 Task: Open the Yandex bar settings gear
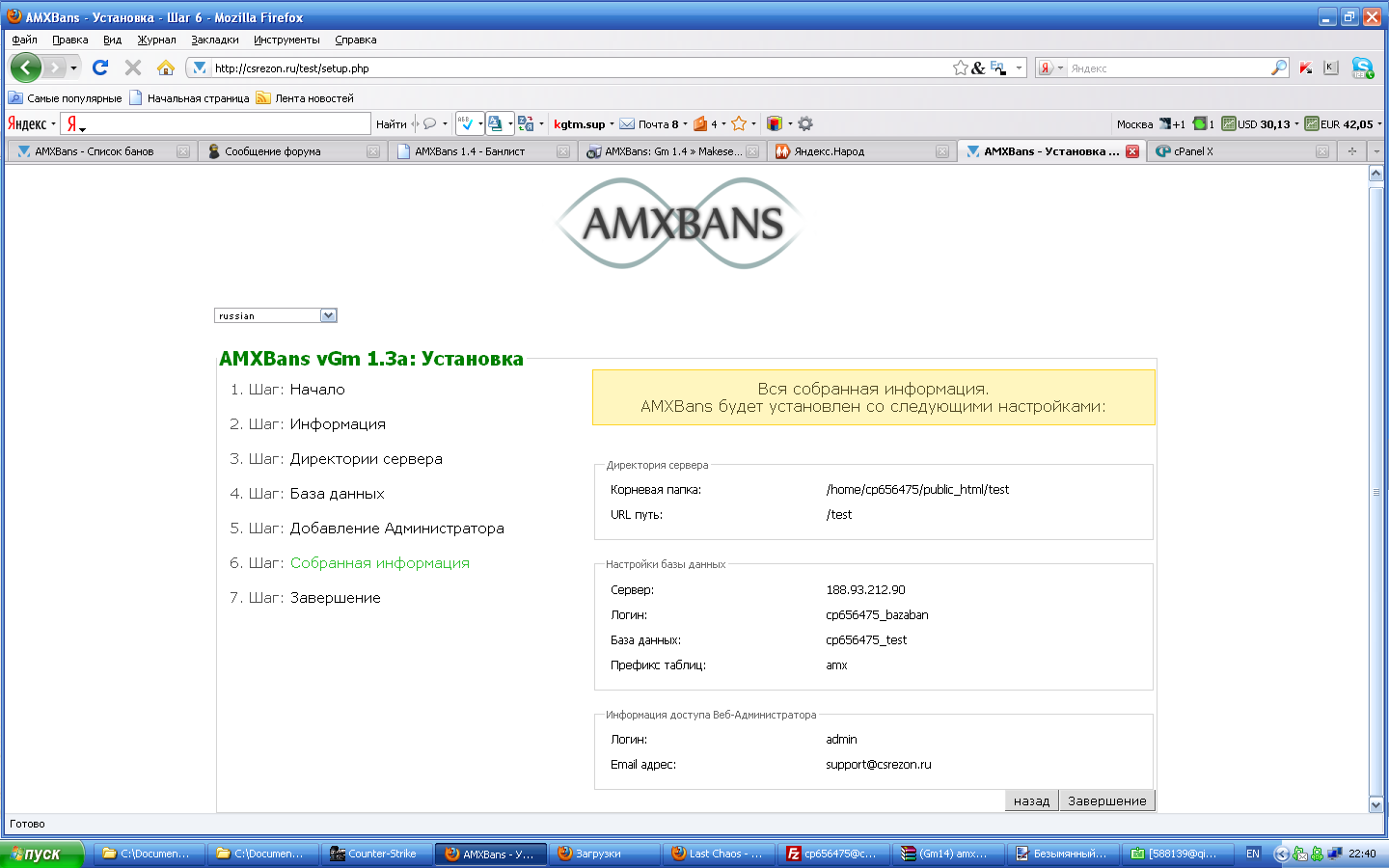coord(805,123)
